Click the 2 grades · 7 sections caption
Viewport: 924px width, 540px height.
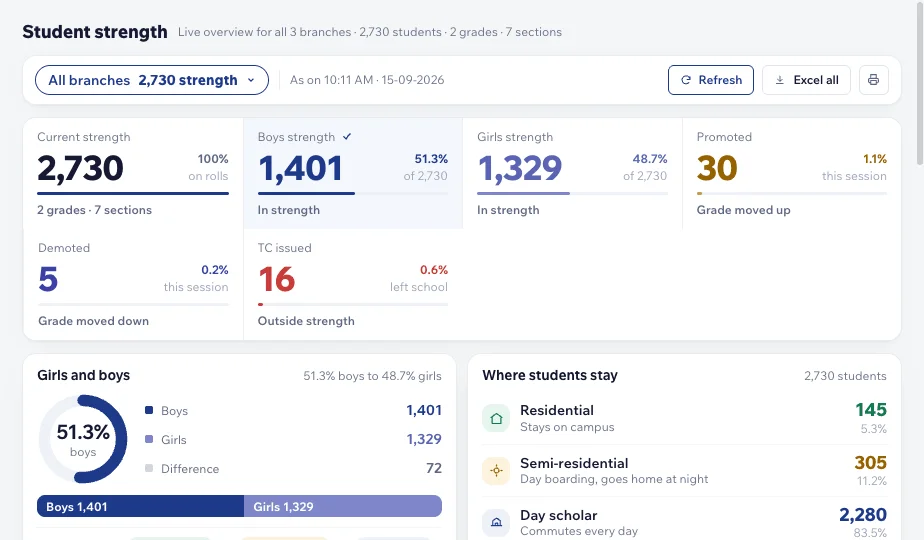point(94,210)
